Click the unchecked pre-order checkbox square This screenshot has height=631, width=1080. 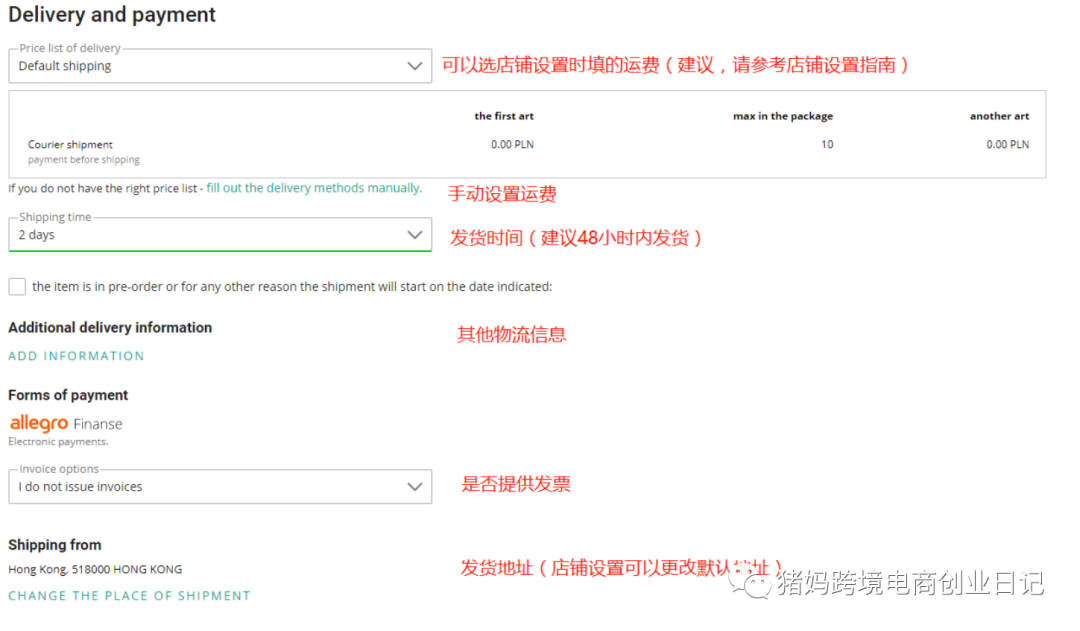point(17,286)
